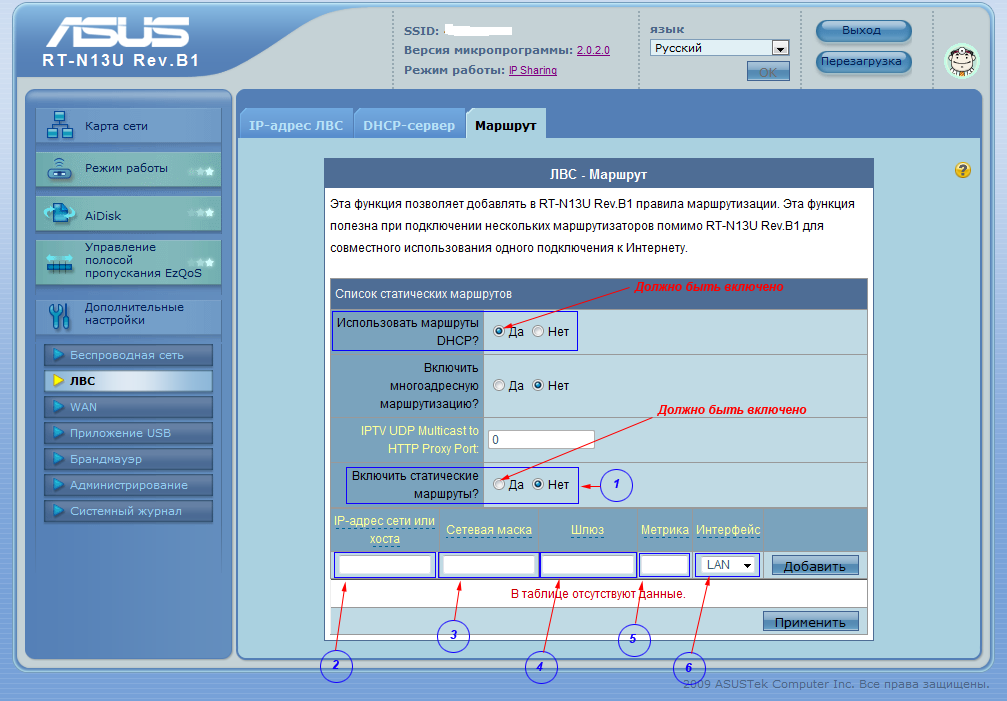Click the OK language button

pyautogui.click(x=768, y=71)
